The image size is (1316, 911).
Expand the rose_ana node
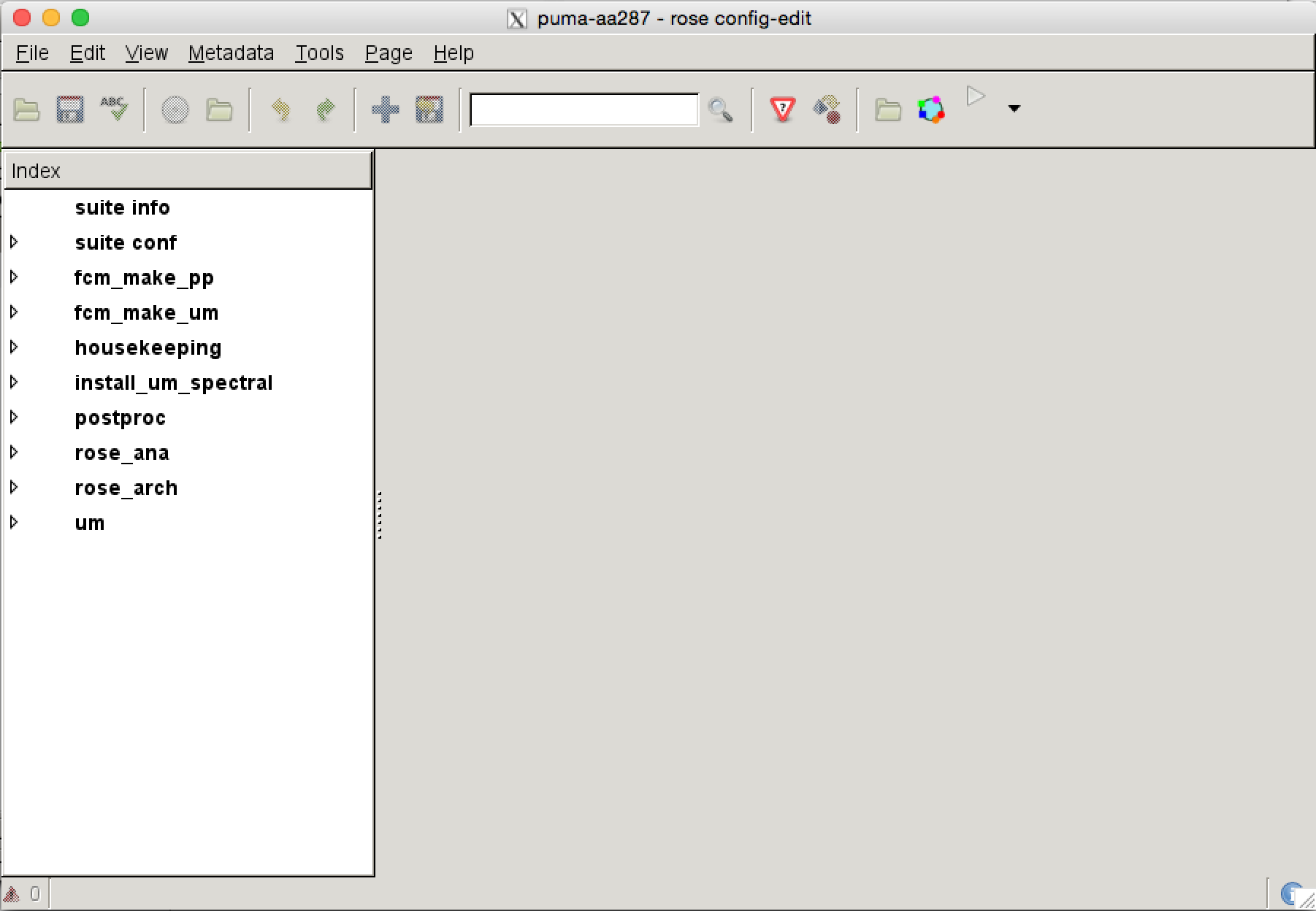coord(14,452)
